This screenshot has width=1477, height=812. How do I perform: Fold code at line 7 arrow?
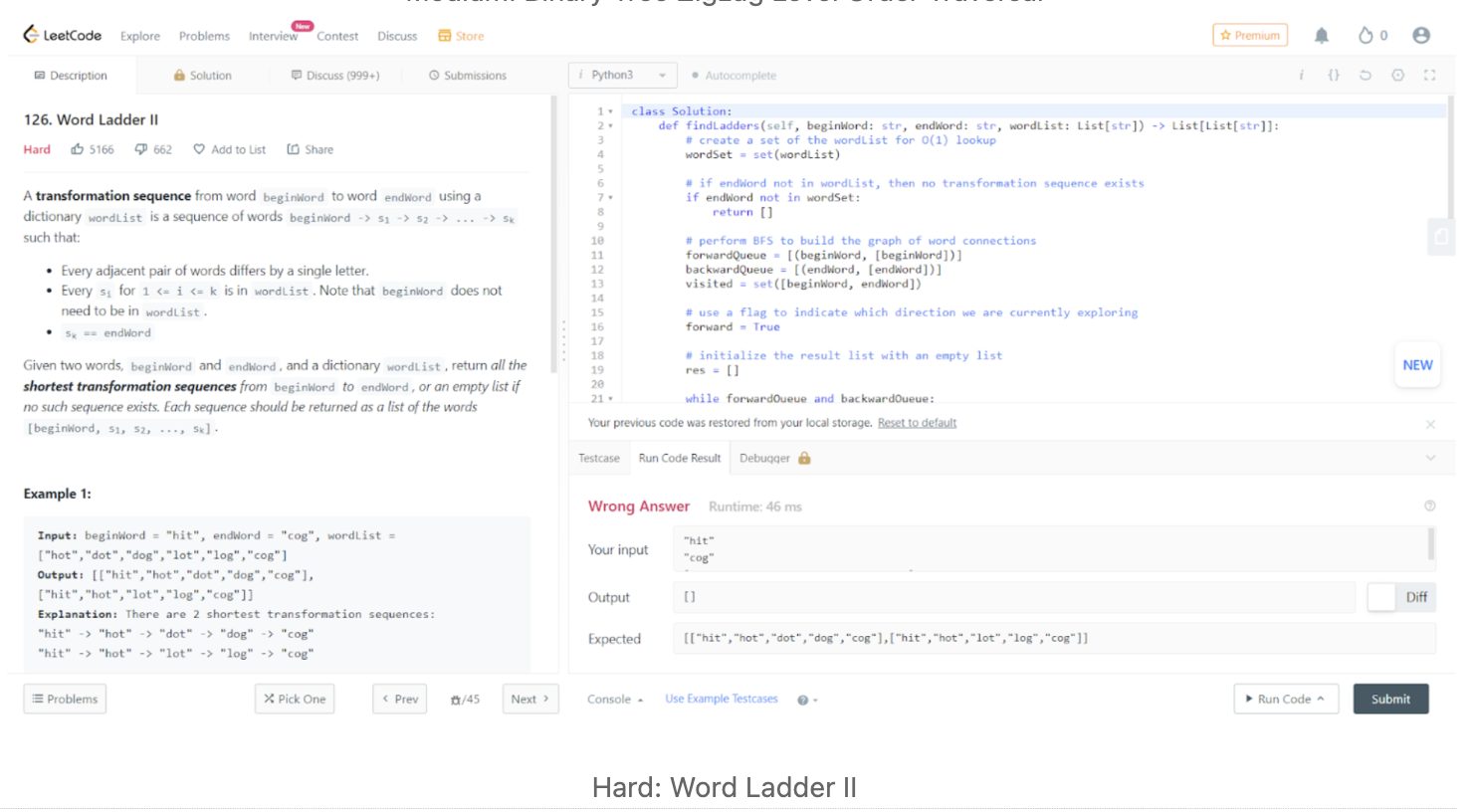coord(610,198)
